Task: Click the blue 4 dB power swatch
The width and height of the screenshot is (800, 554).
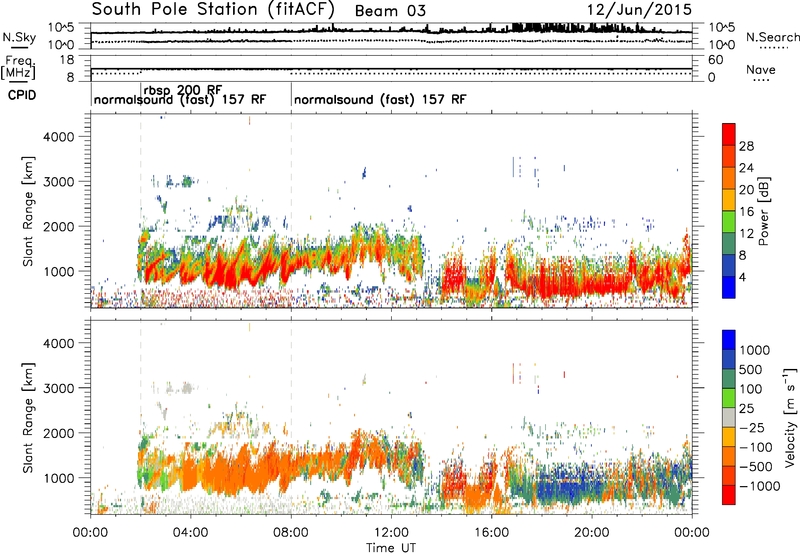Action: pos(729,287)
